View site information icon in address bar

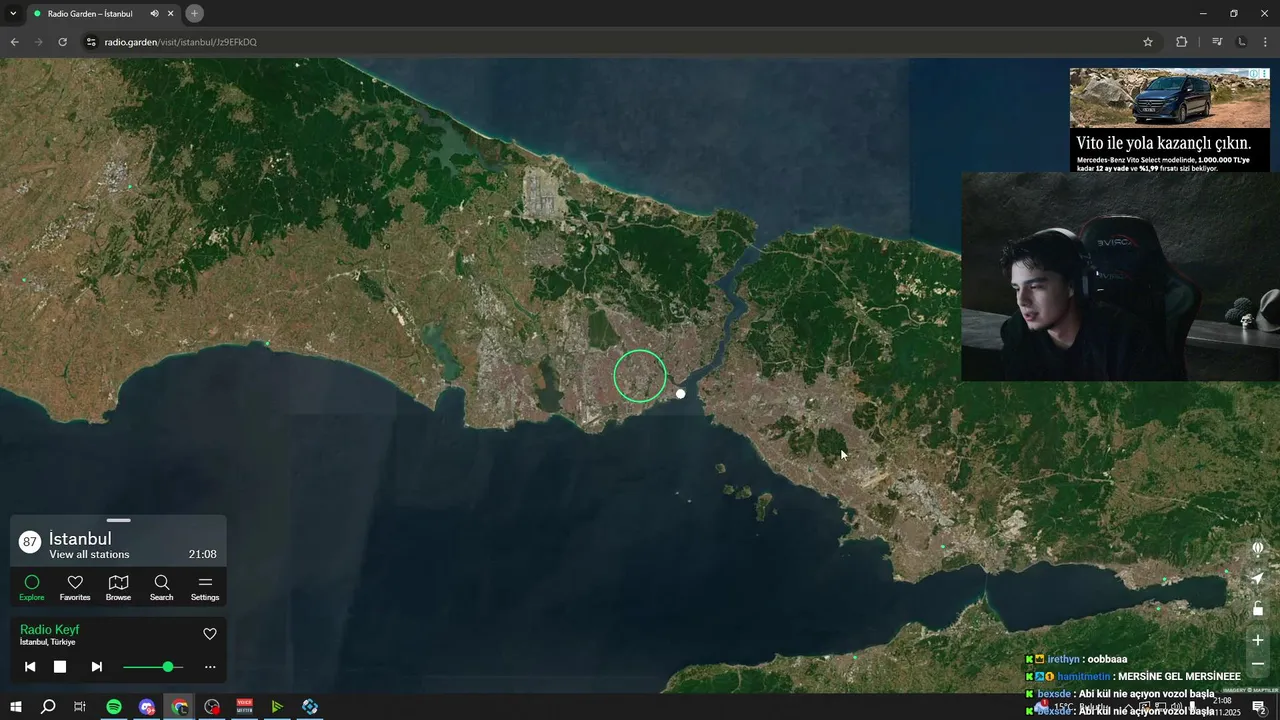point(90,42)
